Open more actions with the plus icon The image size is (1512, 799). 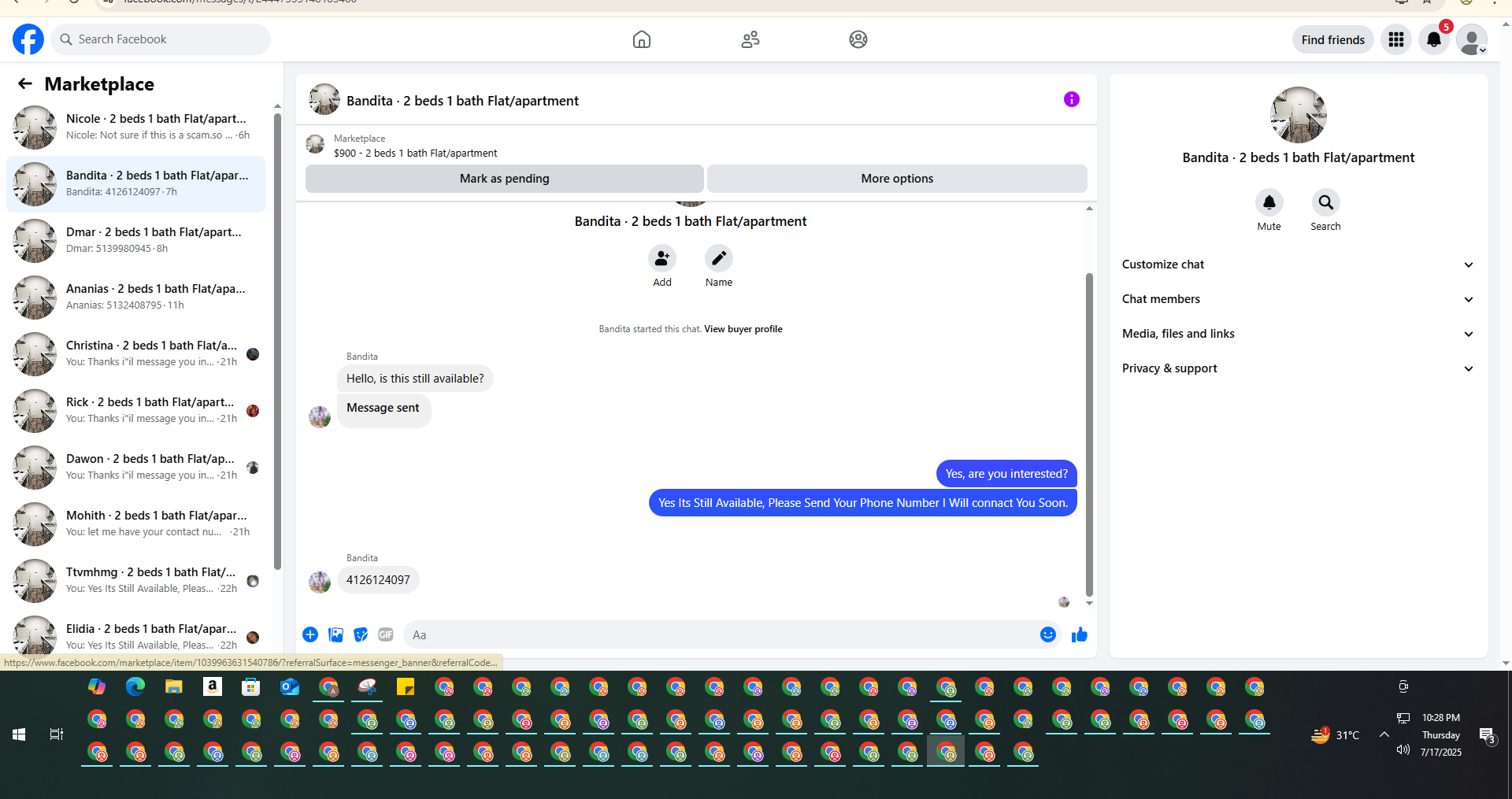pos(310,634)
